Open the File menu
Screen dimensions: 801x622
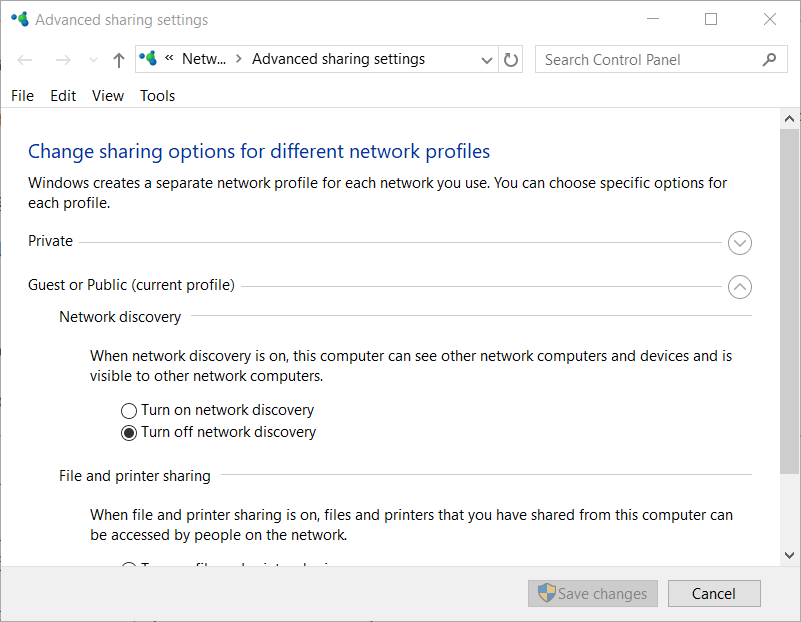tap(22, 95)
